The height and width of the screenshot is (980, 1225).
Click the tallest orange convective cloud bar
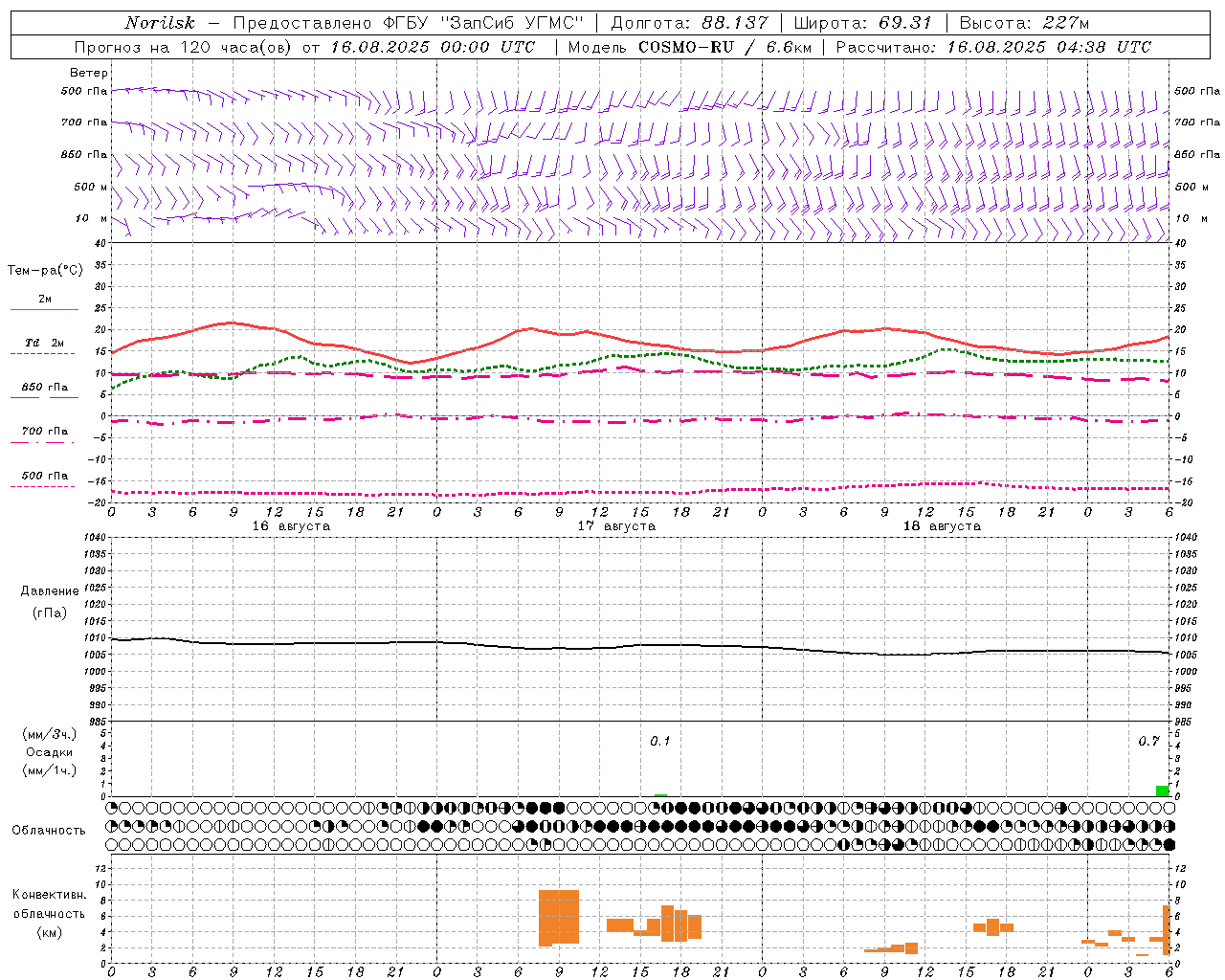click(x=559, y=917)
